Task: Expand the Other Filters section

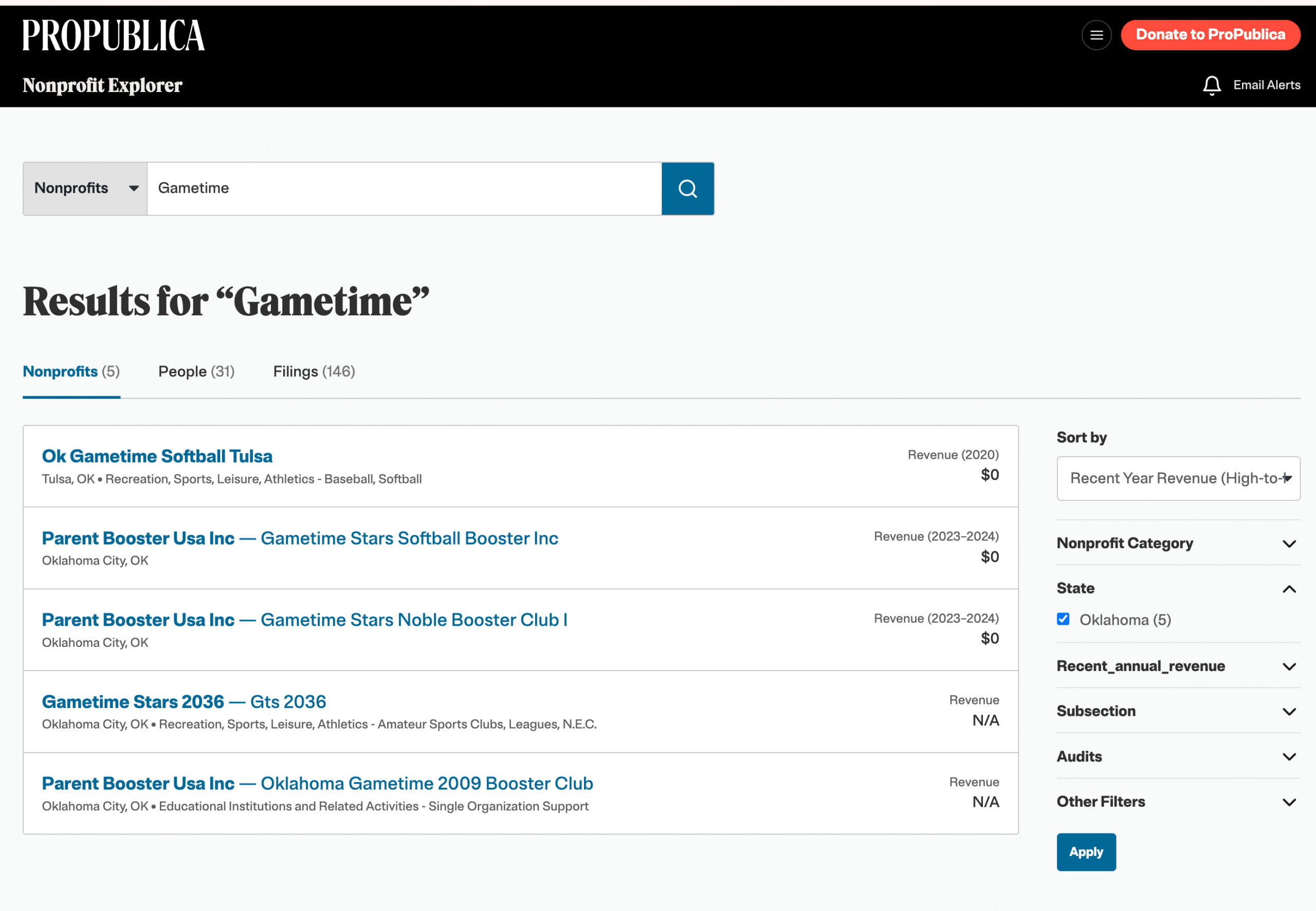Action: [x=1178, y=802]
